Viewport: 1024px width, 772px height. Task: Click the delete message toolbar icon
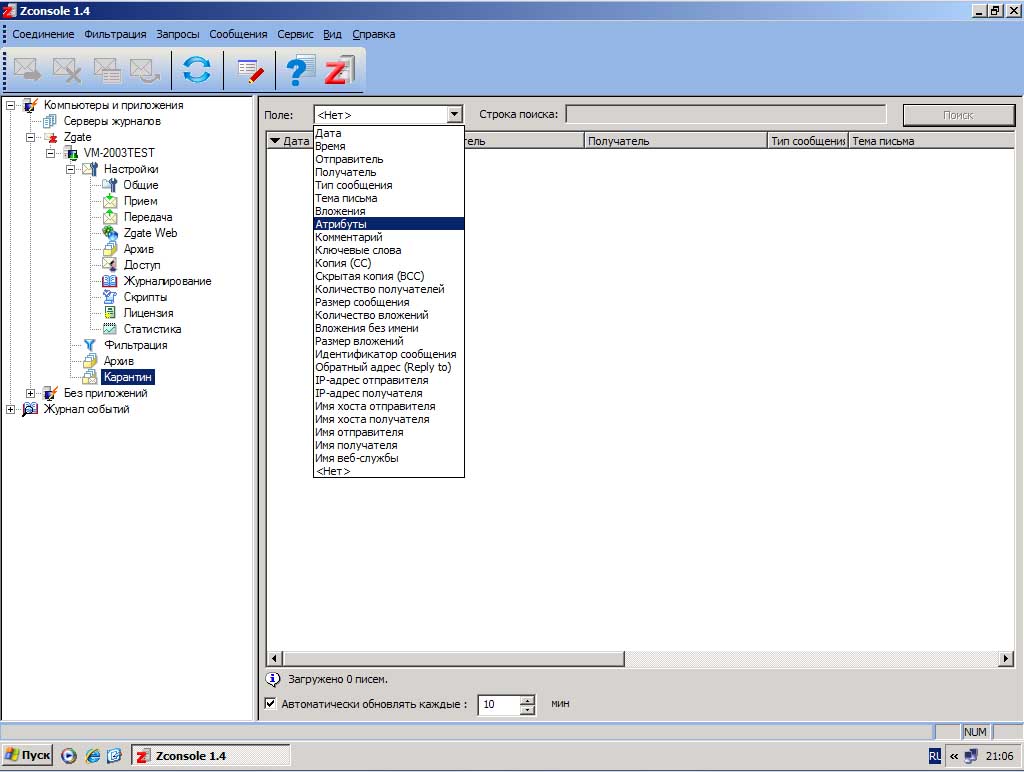tap(67, 70)
